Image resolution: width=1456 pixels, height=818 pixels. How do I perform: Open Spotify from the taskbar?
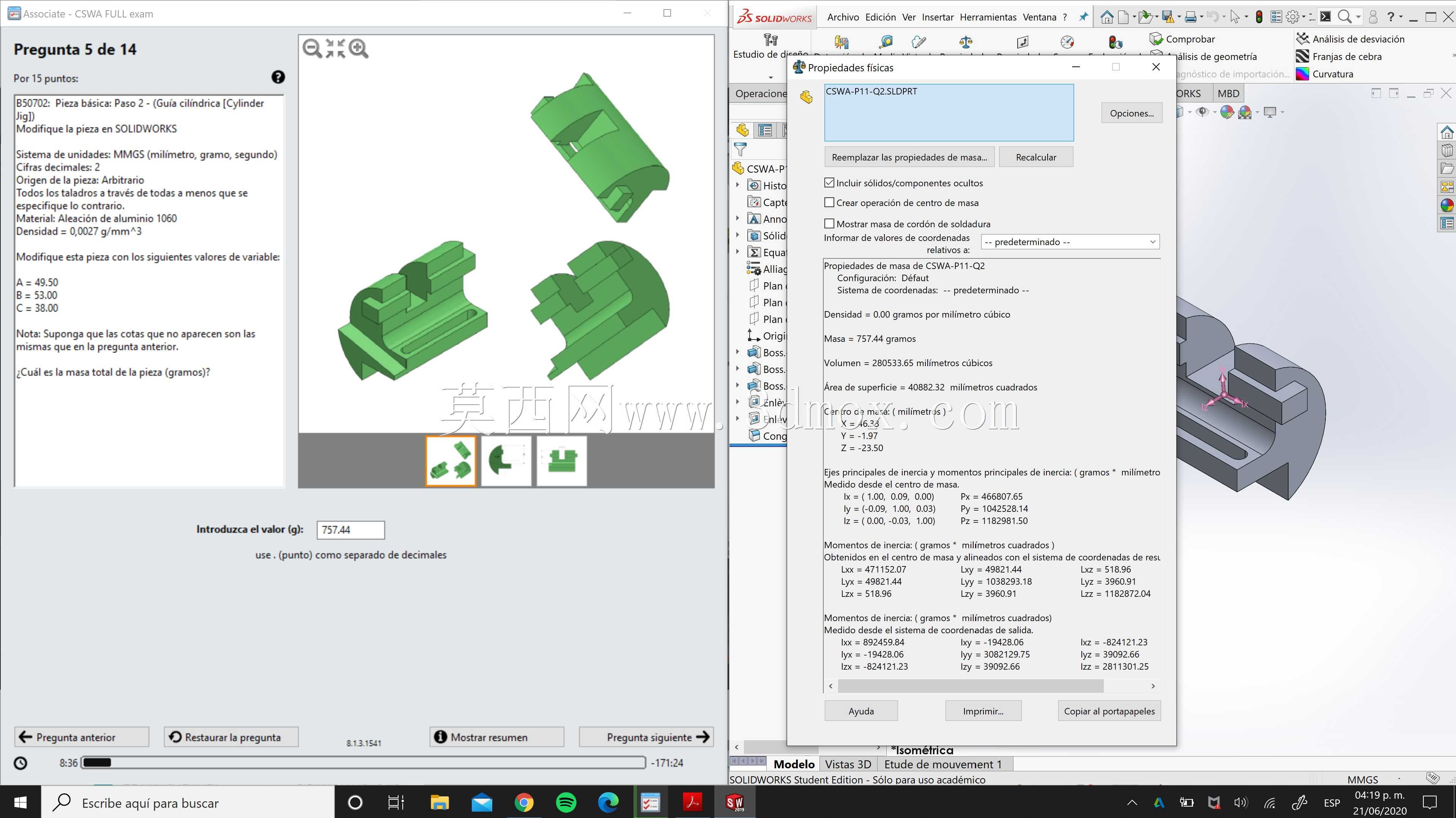click(566, 802)
